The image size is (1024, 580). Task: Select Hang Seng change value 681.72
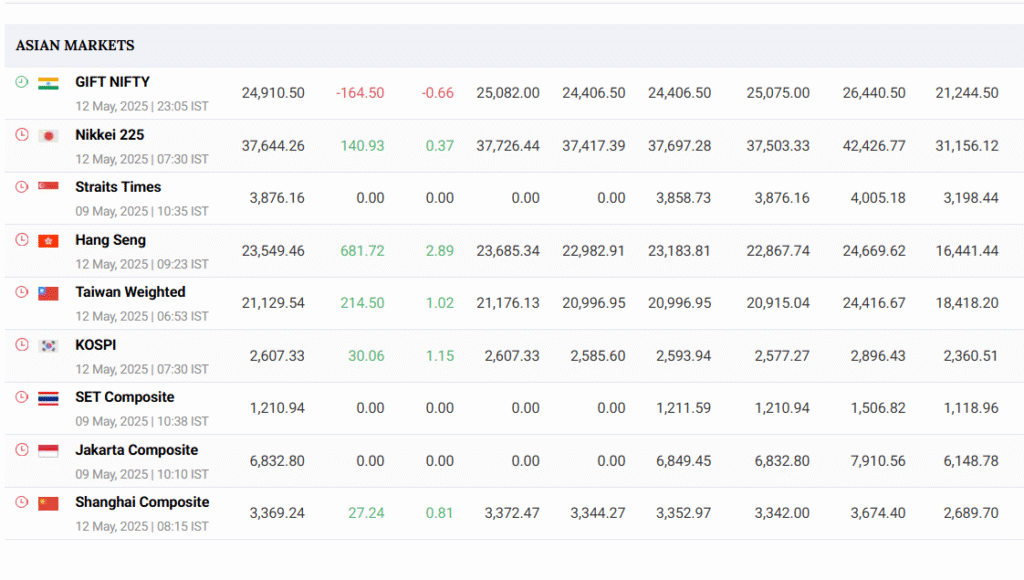[362, 251]
